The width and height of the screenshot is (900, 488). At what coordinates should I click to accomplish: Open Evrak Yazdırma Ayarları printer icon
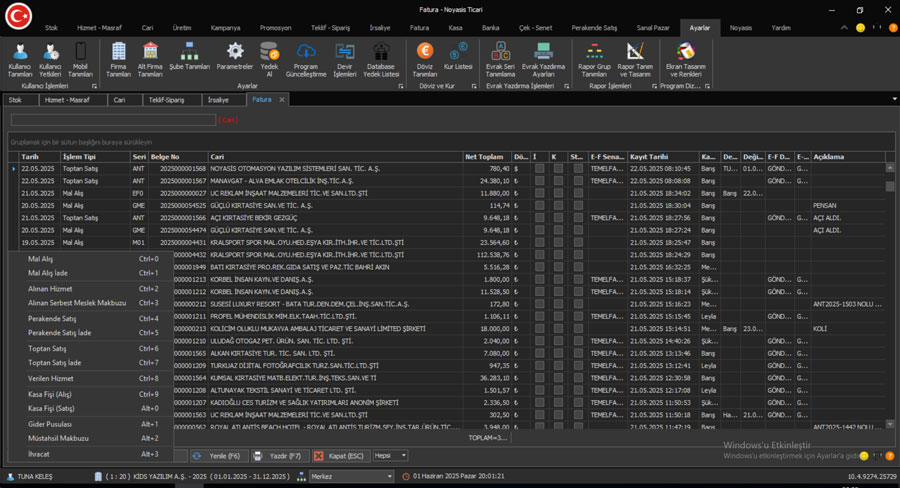click(543, 60)
